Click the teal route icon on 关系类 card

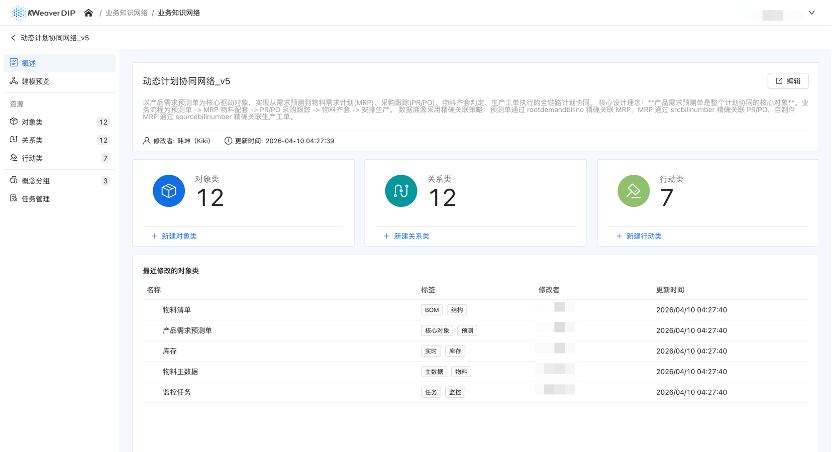click(x=401, y=191)
